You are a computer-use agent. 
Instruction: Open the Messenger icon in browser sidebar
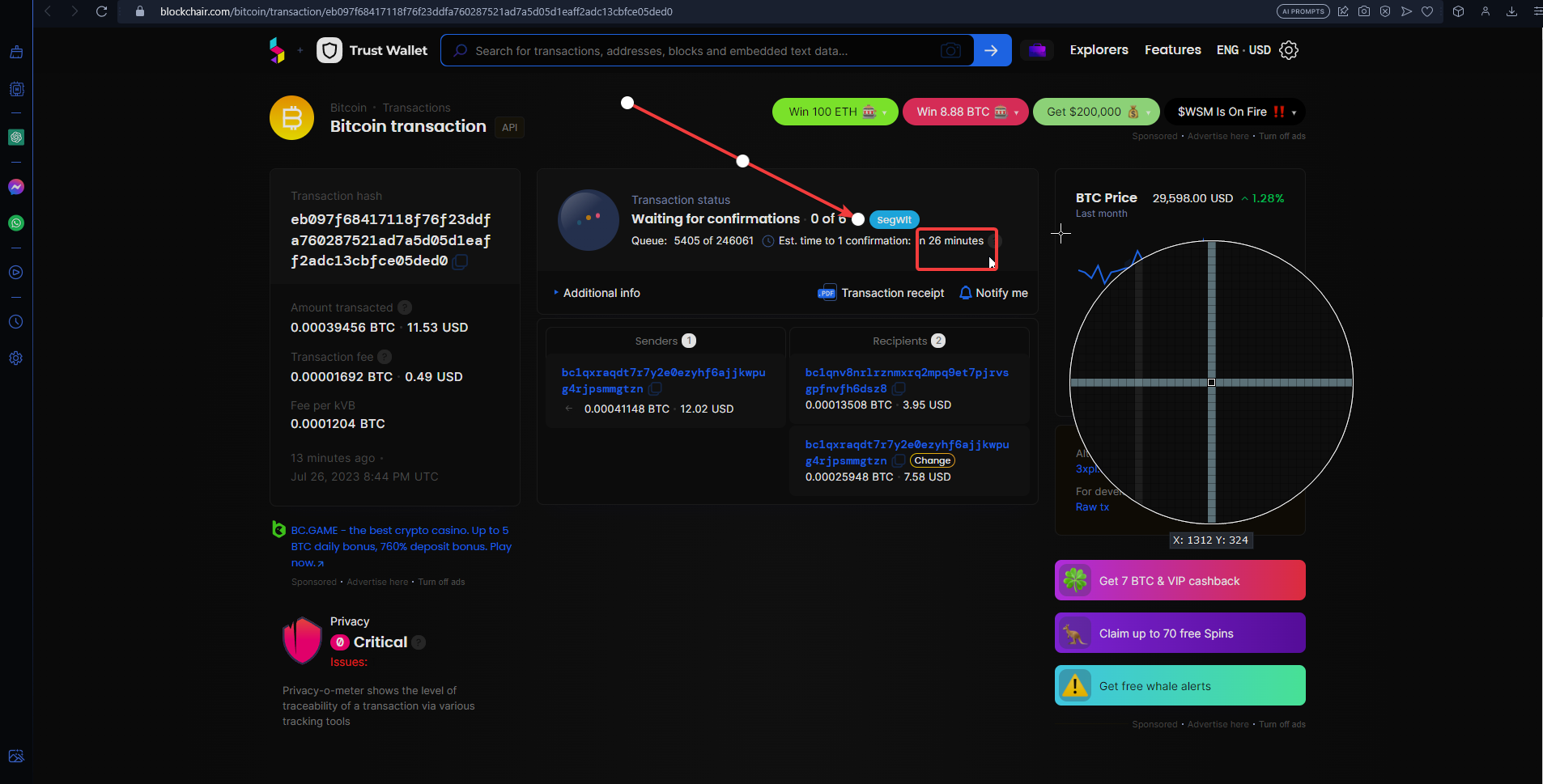pos(16,187)
